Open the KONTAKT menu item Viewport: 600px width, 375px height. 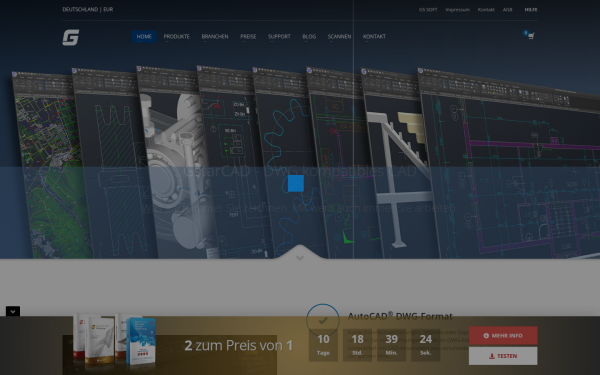374,36
